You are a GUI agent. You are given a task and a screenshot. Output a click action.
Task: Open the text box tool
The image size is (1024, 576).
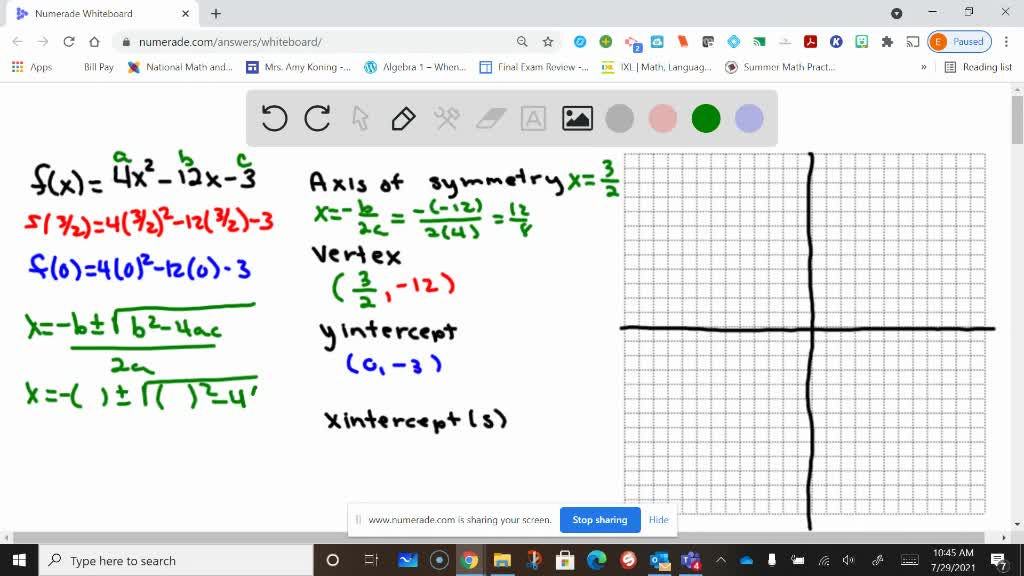531,118
